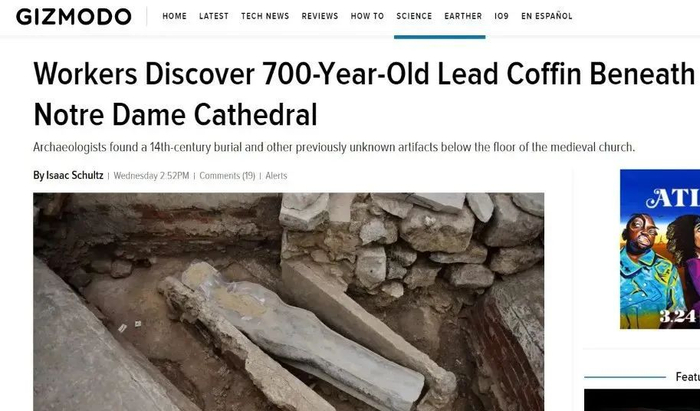Switch to the Science section
This screenshot has height=411, width=700.
(414, 16)
